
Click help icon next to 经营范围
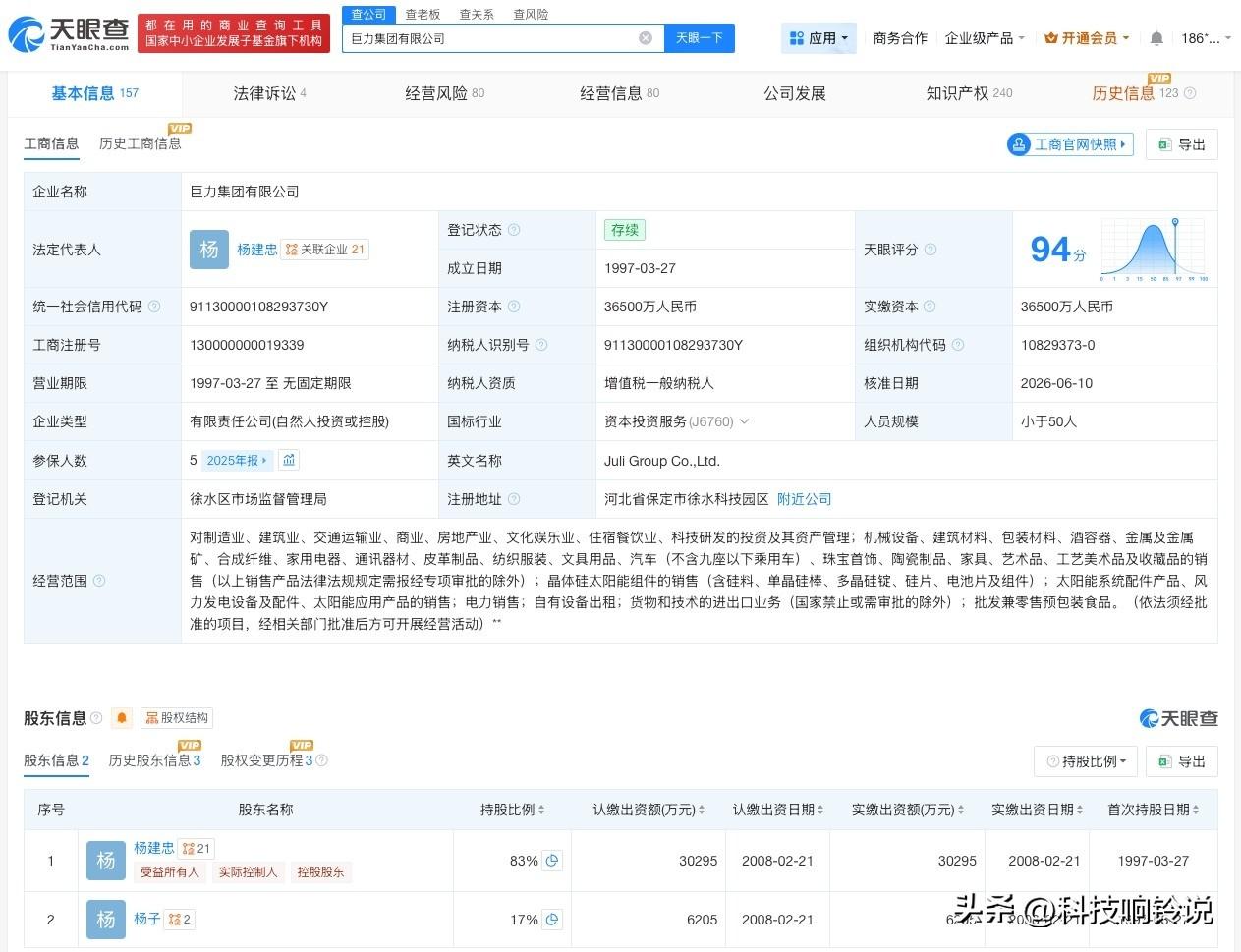99,581
